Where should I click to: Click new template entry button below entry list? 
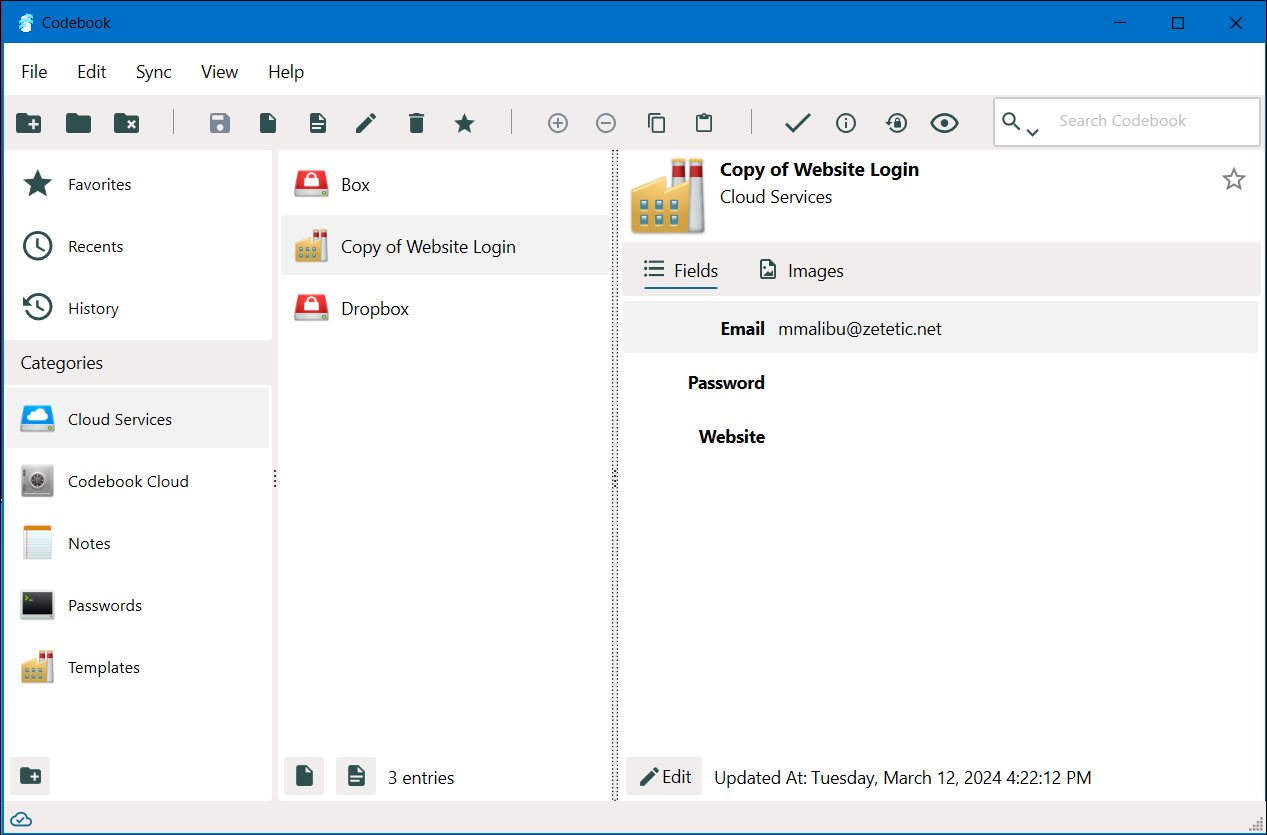coord(356,777)
